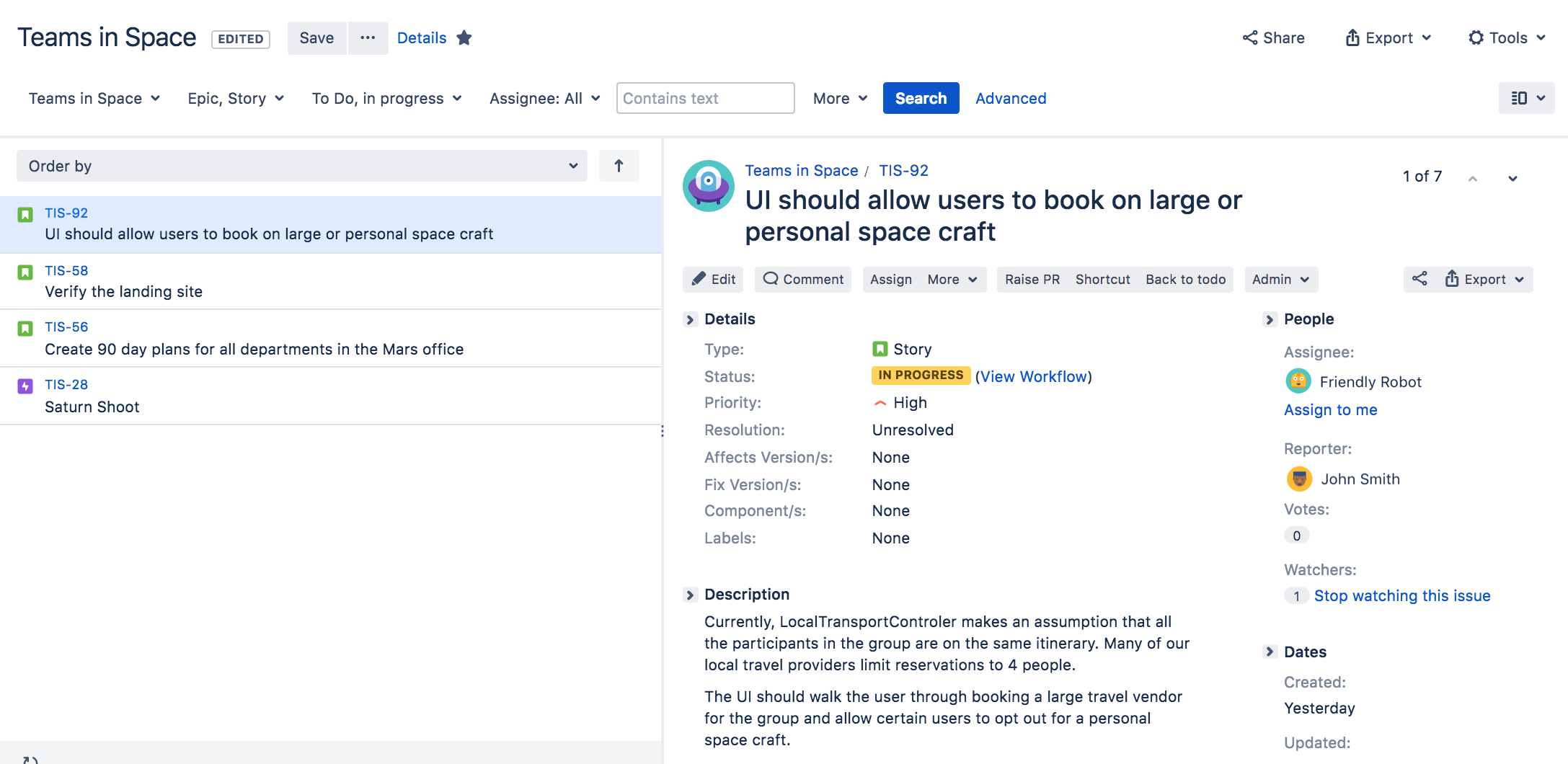This screenshot has width=1568, height=764.
Task: Open the Admin dropdown
Action: [x=1281, y=279]
